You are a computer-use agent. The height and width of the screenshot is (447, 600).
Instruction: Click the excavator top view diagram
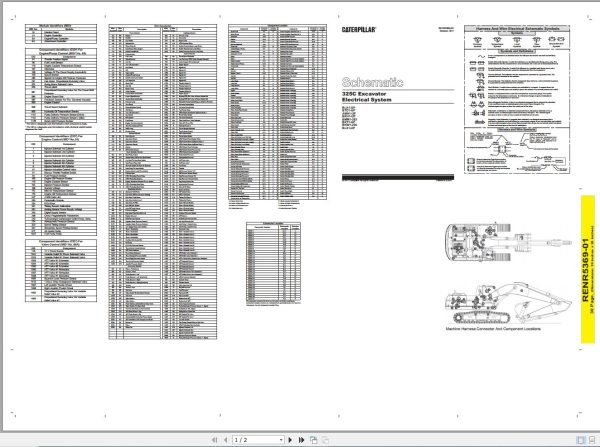pyautogui.click(x=508, y=242)
